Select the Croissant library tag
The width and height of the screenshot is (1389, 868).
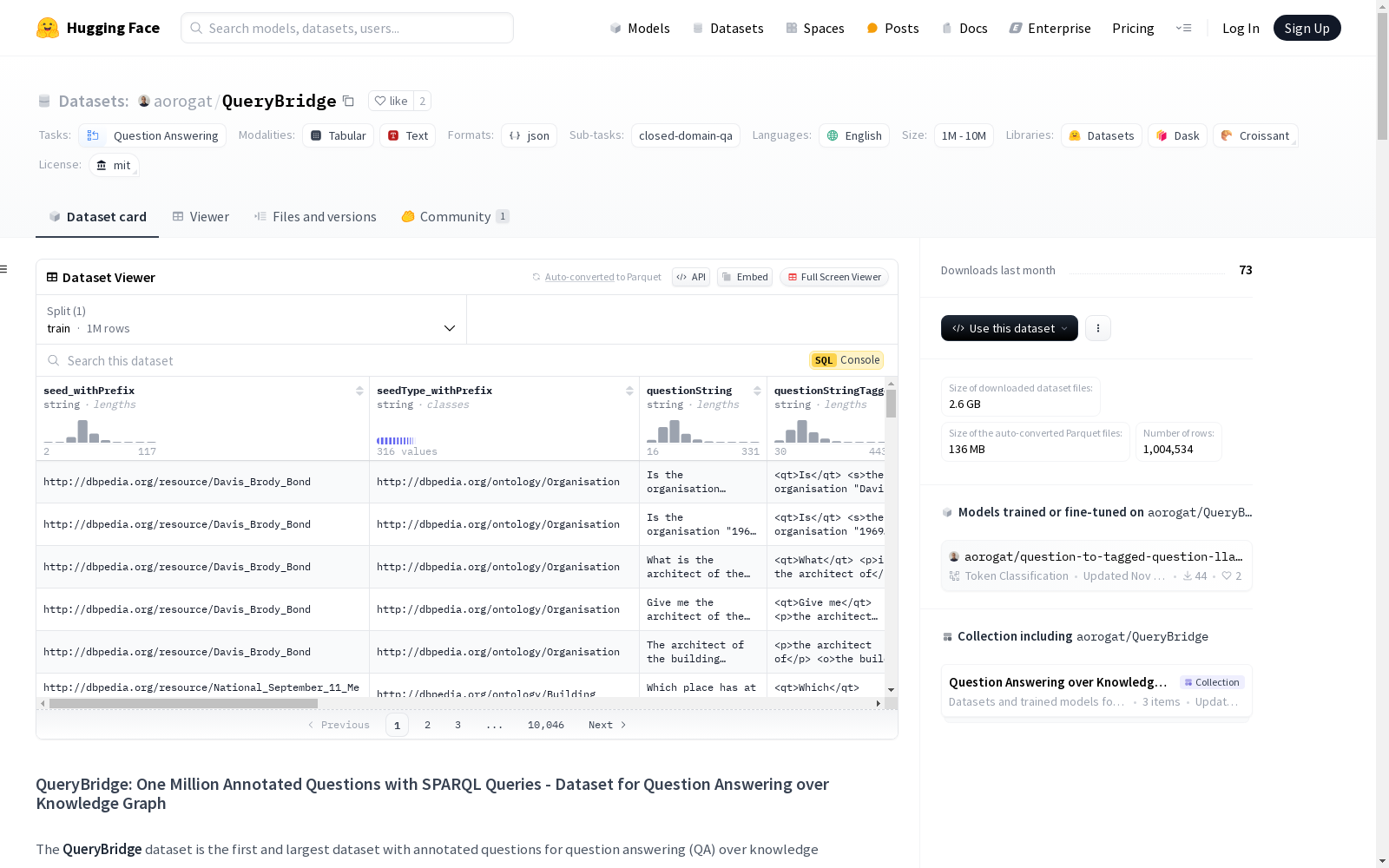tap(1255, 135)
